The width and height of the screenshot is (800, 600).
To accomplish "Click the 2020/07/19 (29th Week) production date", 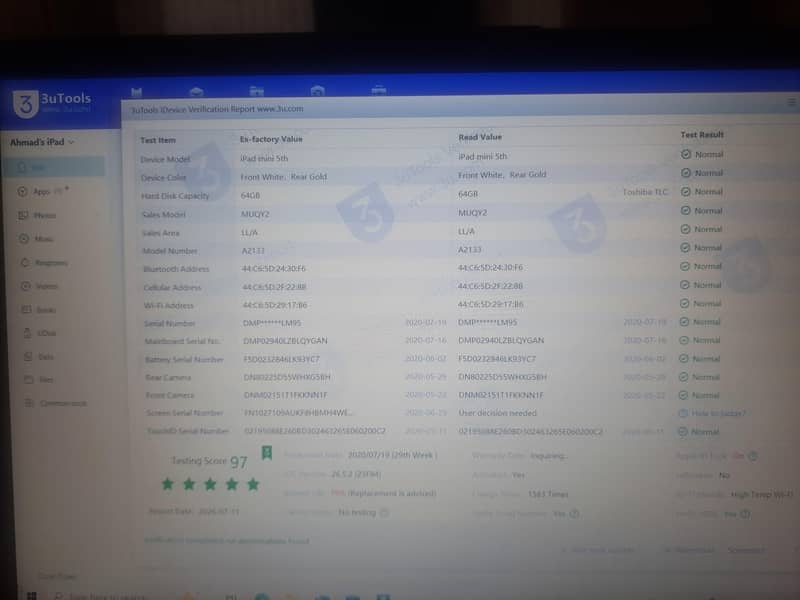I will (x=392, y=455).
